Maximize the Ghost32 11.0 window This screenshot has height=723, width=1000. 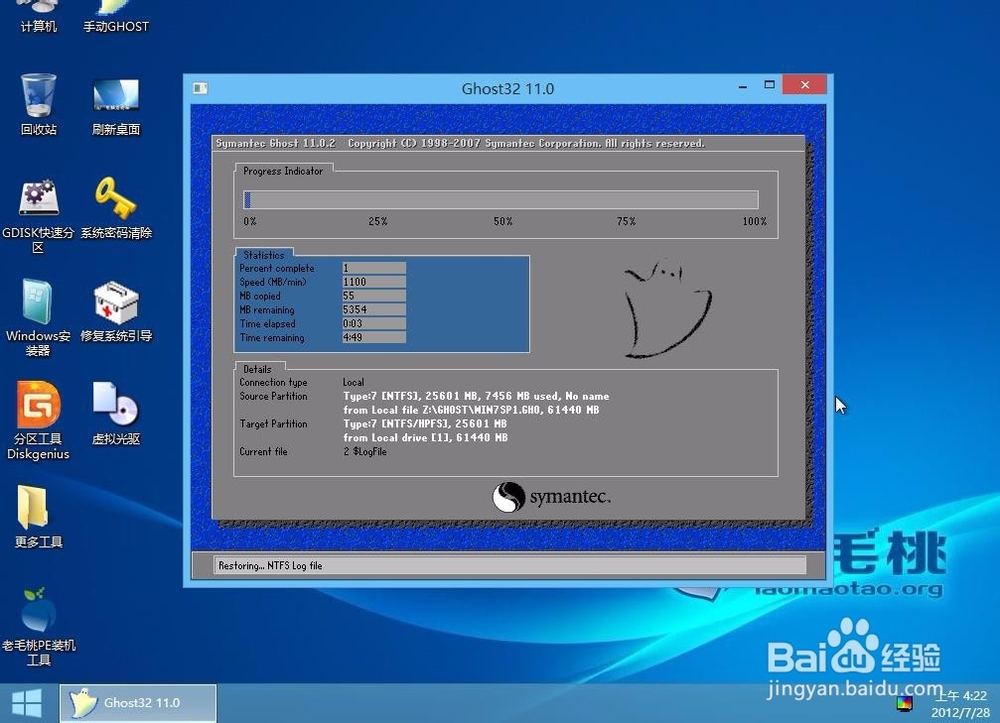click(769, 85)
